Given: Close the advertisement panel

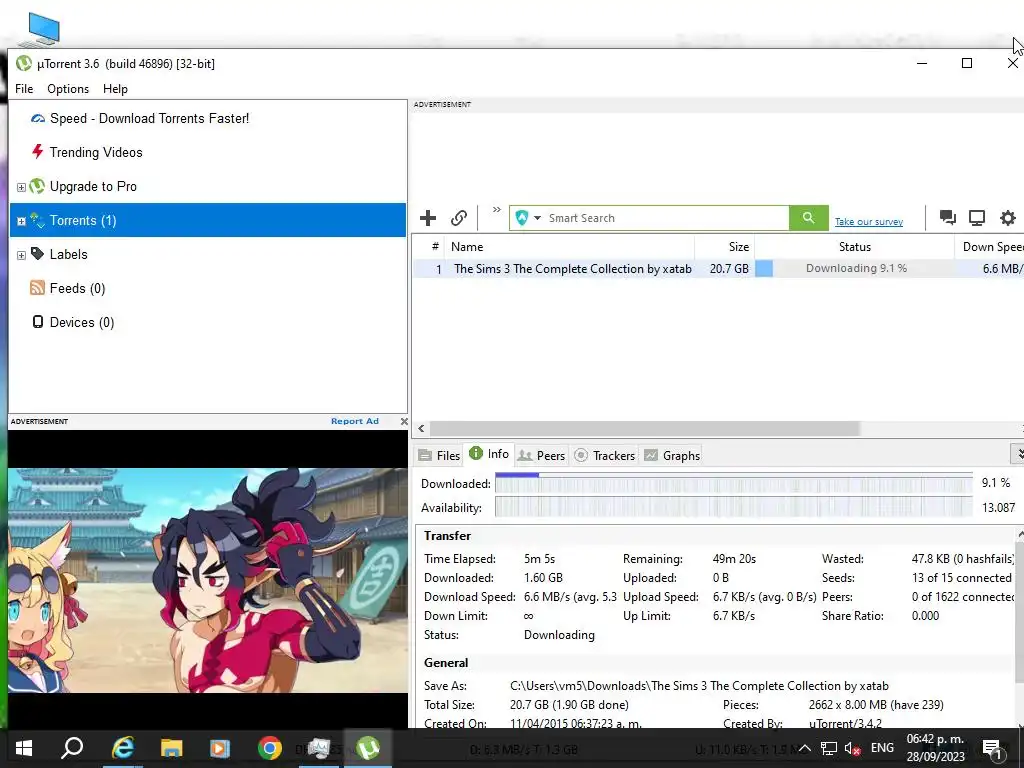Looking at the screenshot, I should [404, 421].
